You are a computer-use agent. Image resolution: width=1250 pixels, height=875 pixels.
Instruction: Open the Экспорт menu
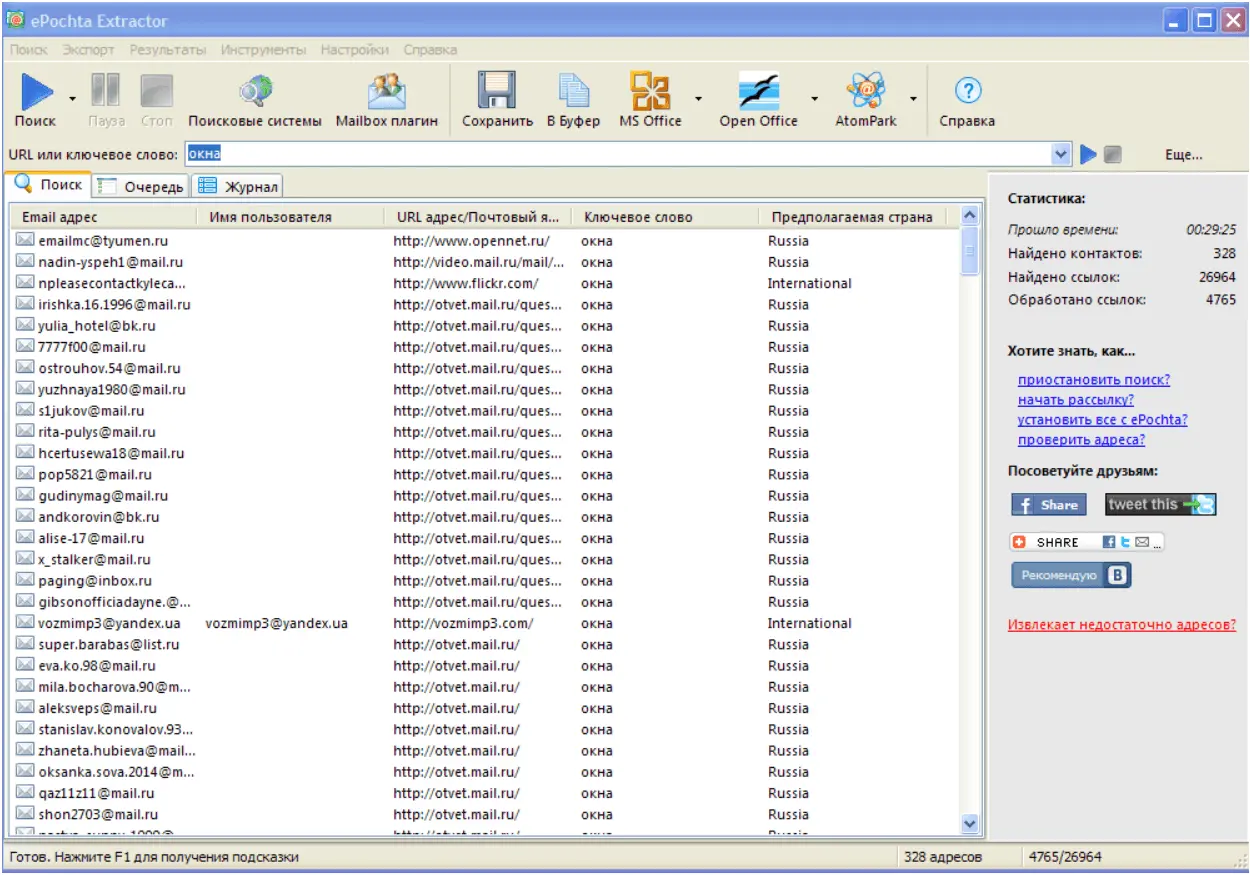(88, 49)
